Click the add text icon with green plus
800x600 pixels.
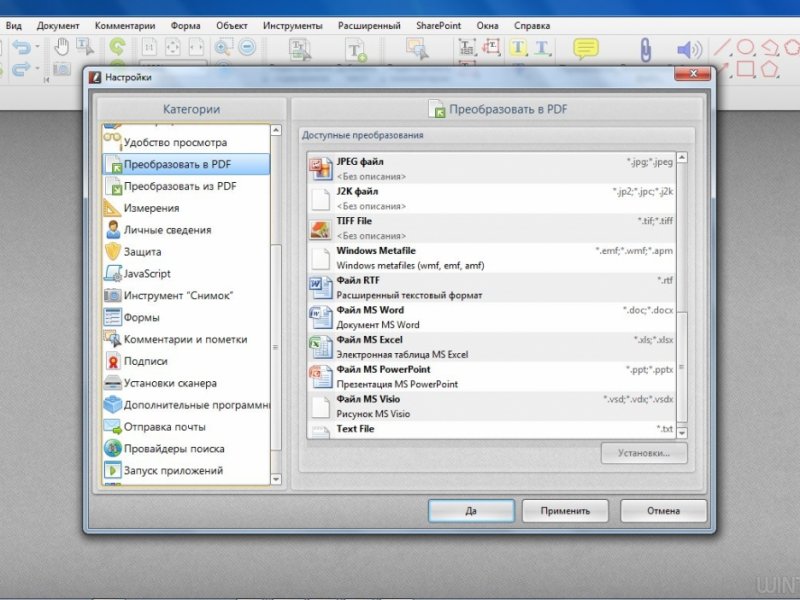tap(356, 50)
